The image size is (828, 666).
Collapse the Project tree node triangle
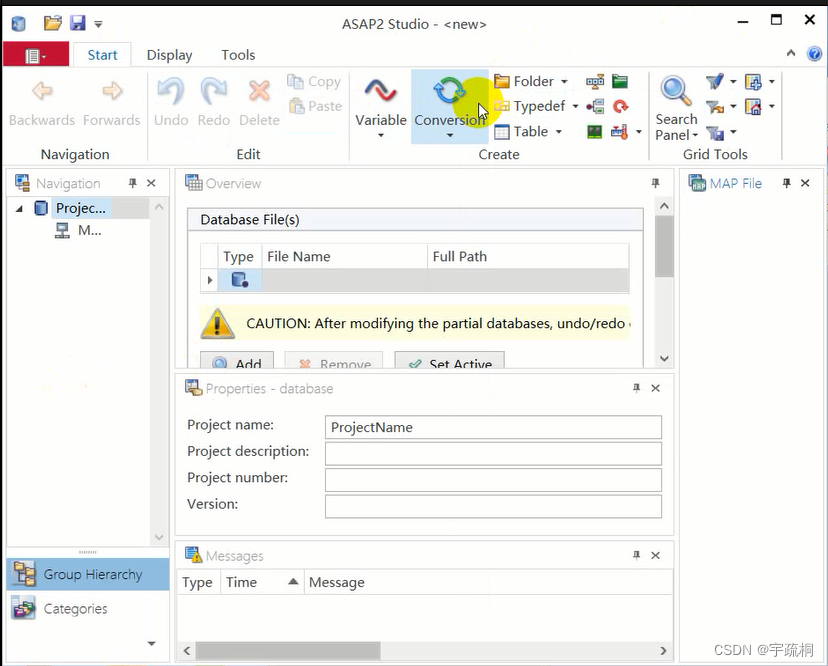click(20, 209)
